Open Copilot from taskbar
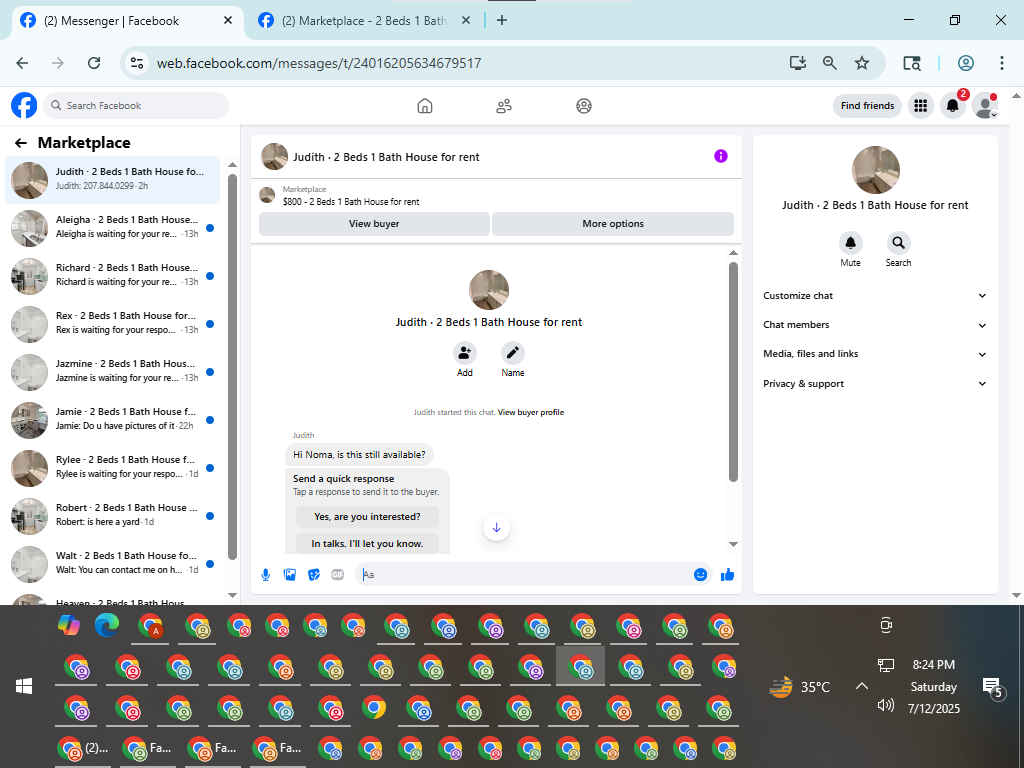The image size is (1024, 768). point(69,625)
